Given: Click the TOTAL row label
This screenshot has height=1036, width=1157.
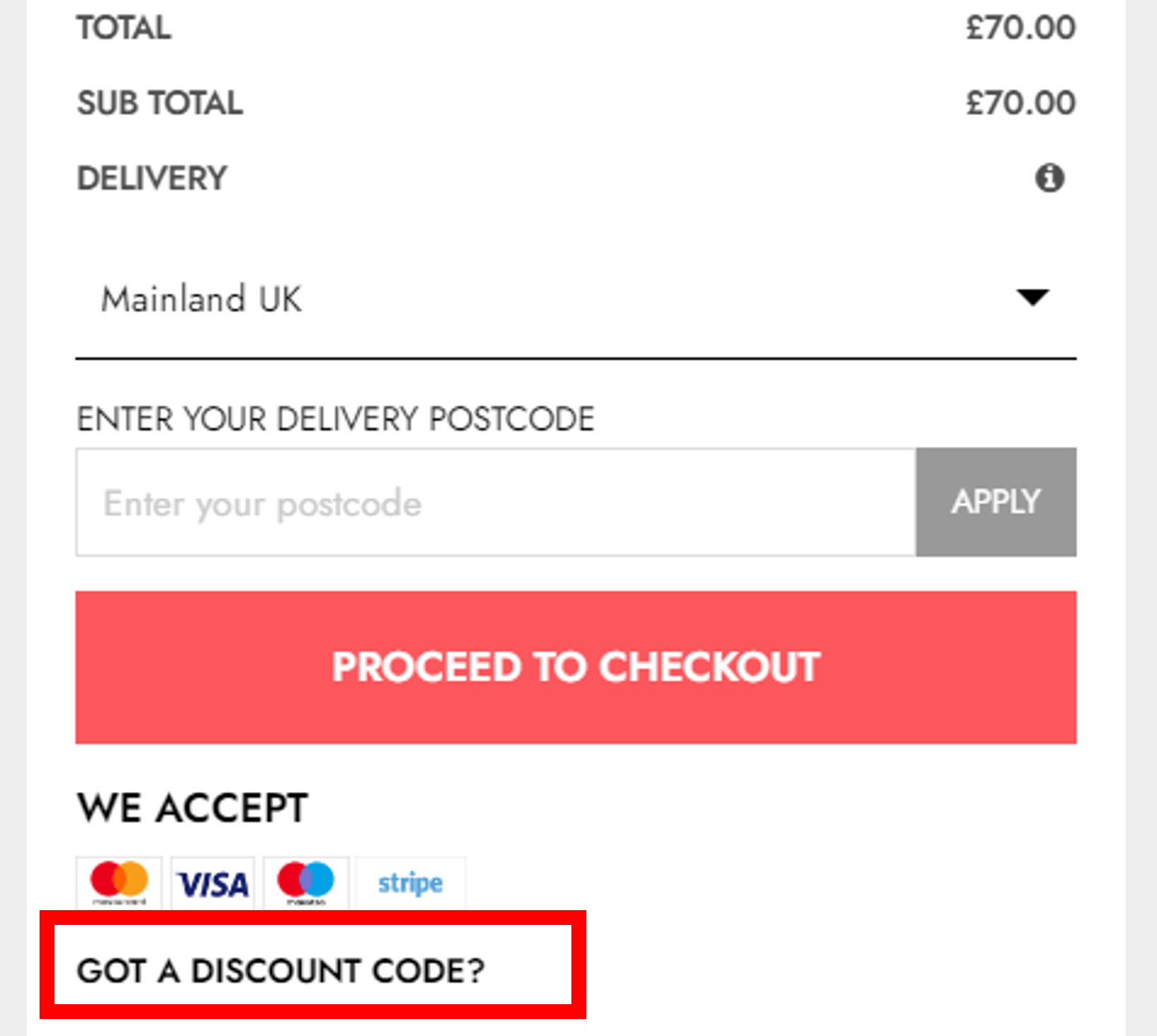Looking at the screenshot, I should coord(124,28).
